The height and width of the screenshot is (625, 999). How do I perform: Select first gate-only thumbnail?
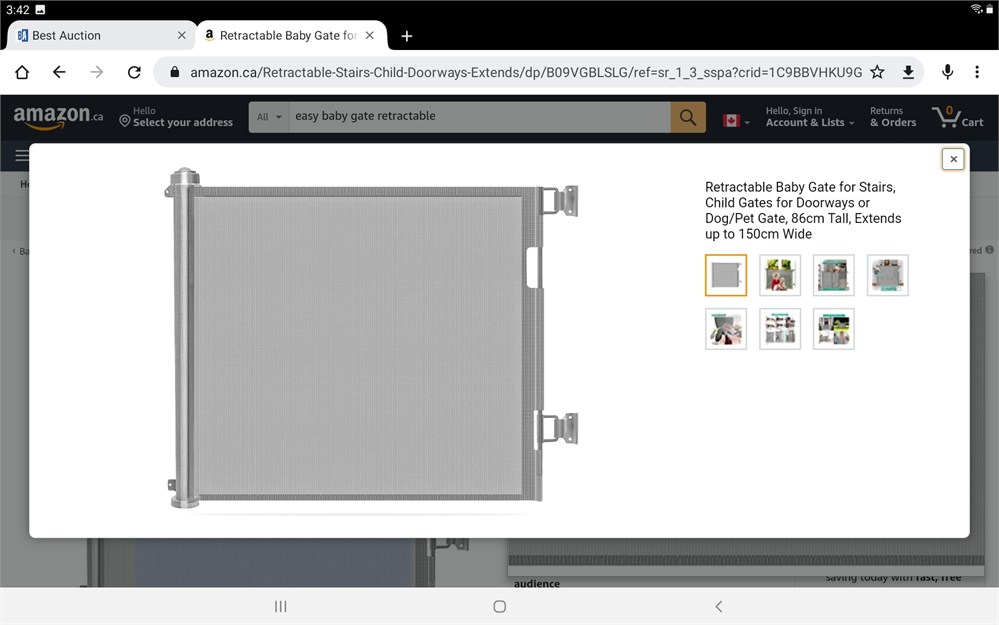[726, 275]
